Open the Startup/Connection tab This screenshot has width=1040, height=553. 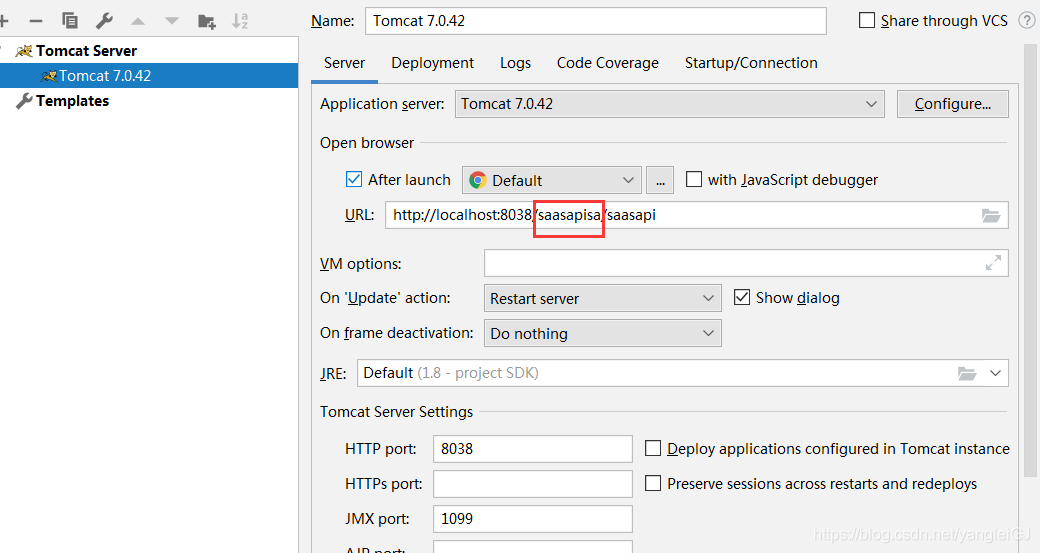point(751,63)
